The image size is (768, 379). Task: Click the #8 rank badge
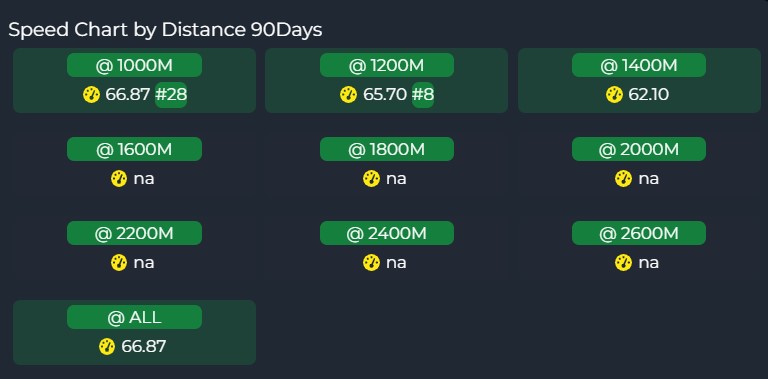(423, 95)
